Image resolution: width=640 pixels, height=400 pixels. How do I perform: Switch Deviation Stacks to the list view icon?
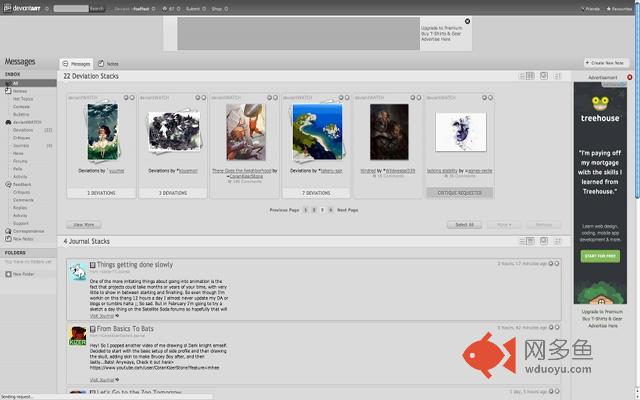pos(522,76)
